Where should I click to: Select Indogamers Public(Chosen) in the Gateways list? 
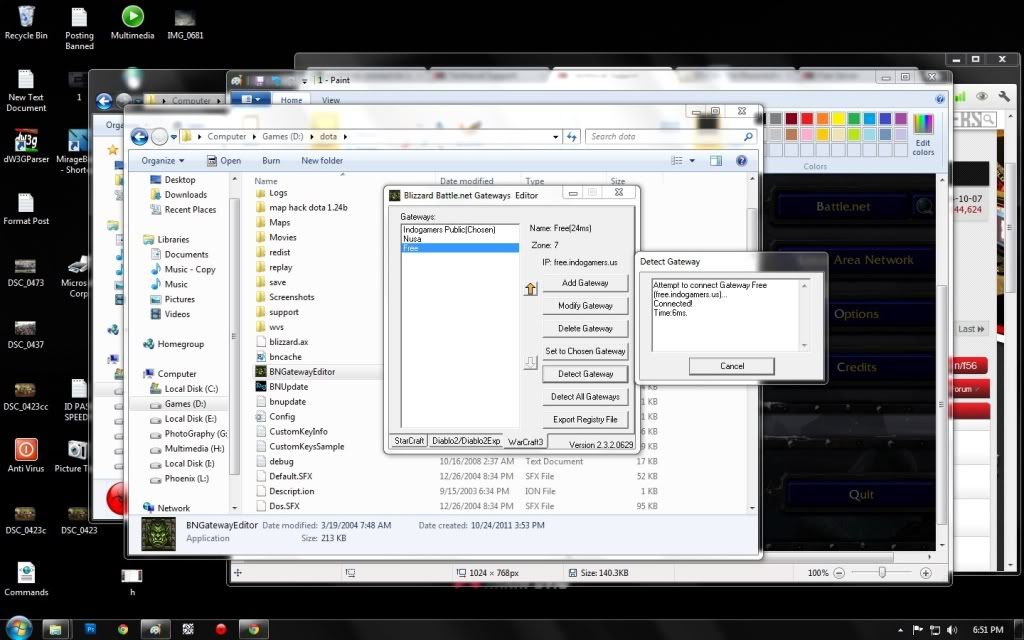click(460, 230)
